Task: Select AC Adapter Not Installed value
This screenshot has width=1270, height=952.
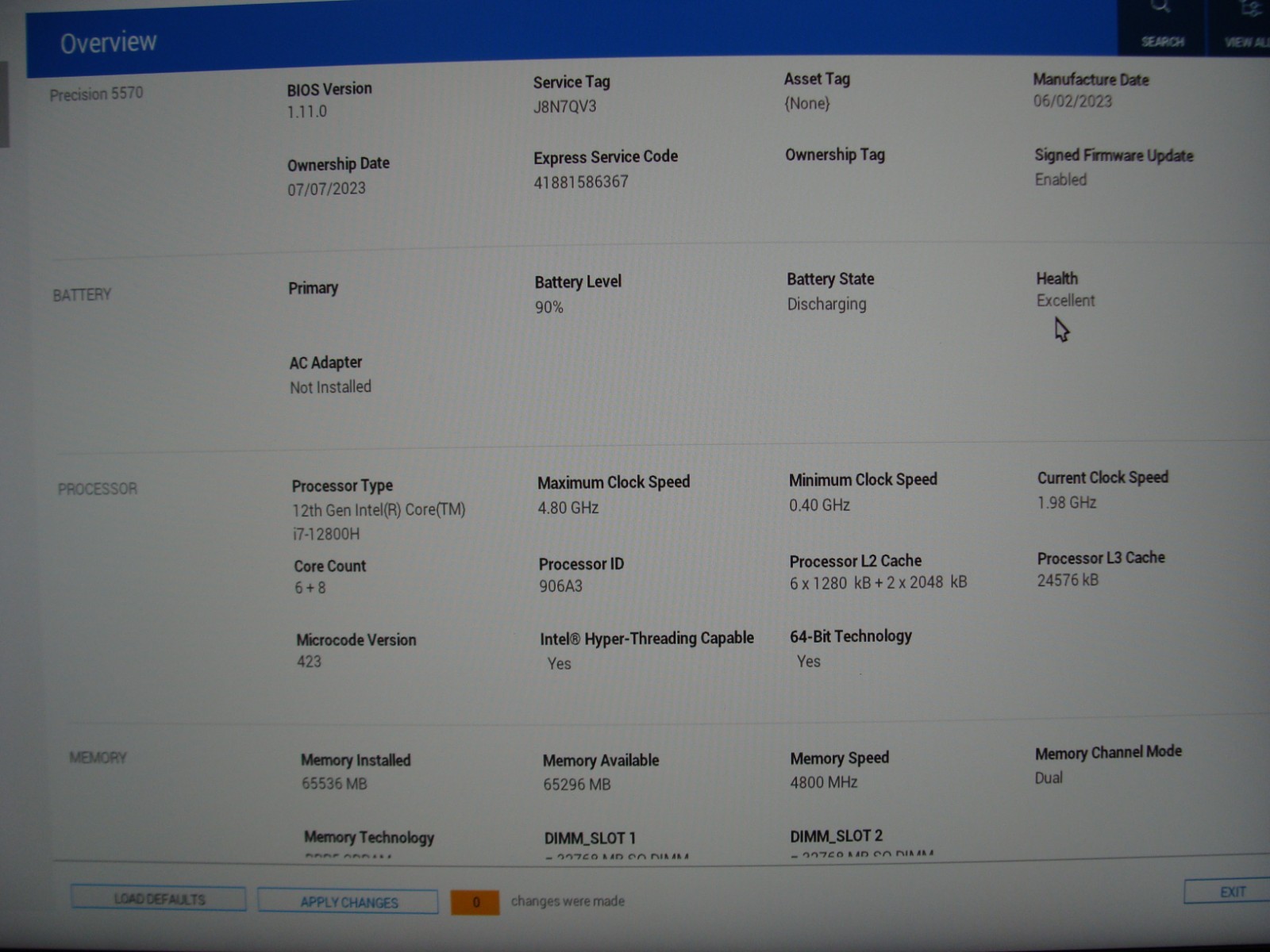Action: (330, 387)
